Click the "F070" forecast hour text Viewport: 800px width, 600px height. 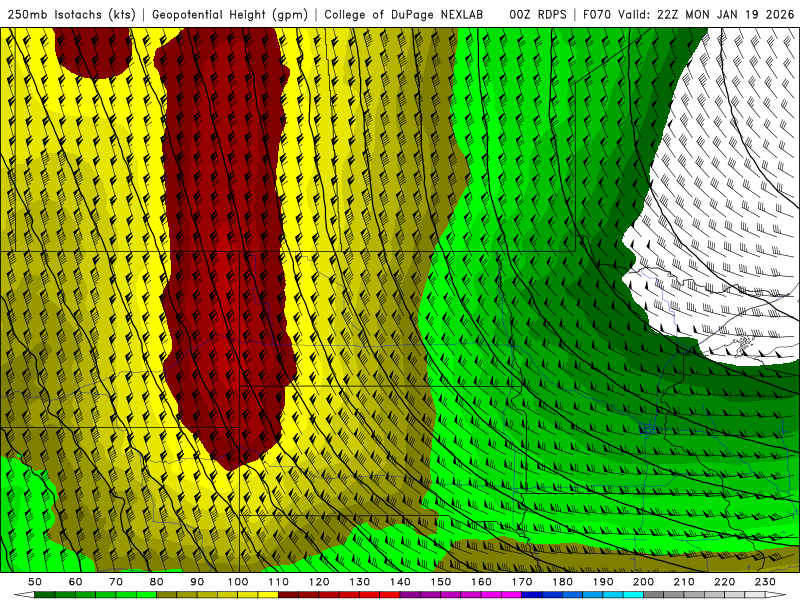(x=598, y=14)
